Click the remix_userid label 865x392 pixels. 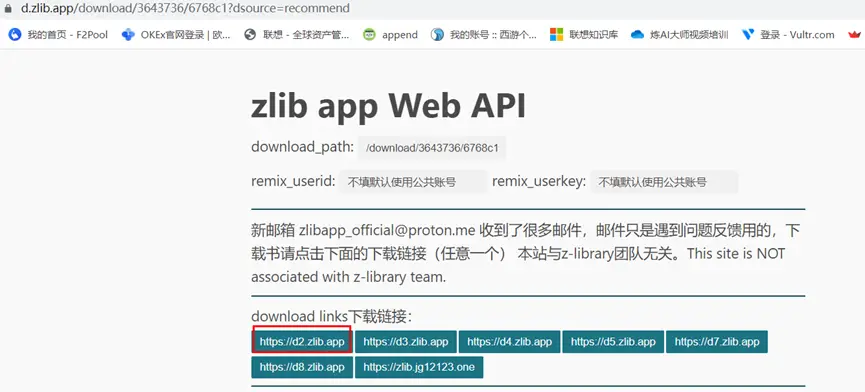point(293,181)
